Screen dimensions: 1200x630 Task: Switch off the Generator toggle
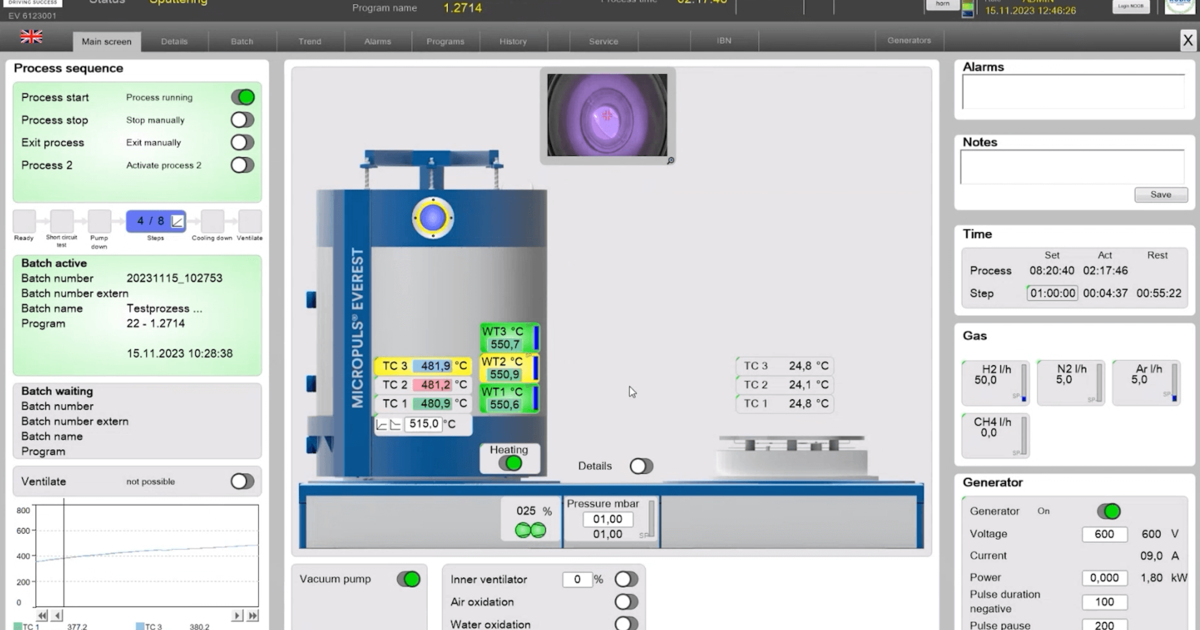(x=1109, y=511)
